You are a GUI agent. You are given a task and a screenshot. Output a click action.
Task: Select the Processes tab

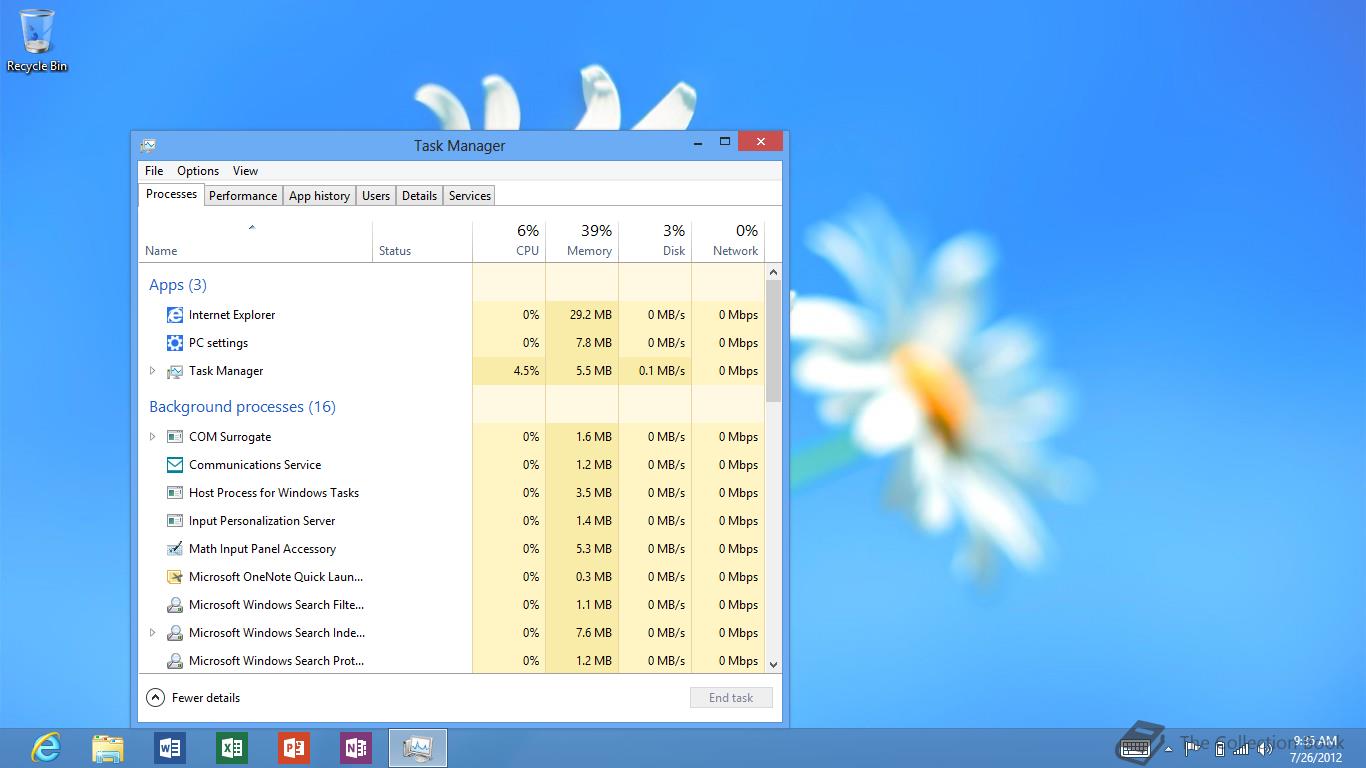[172, 194]
